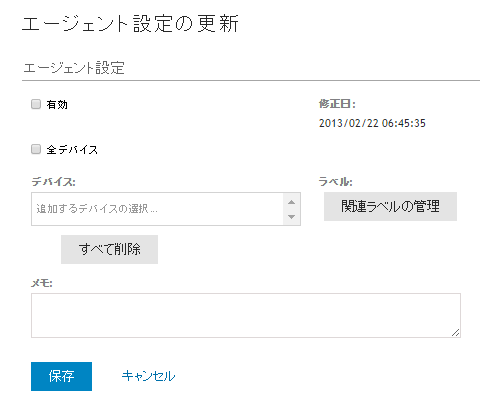480x402 pixels.
Task: Click the memo box resize grip icon
Action: (x=456, y=332)
